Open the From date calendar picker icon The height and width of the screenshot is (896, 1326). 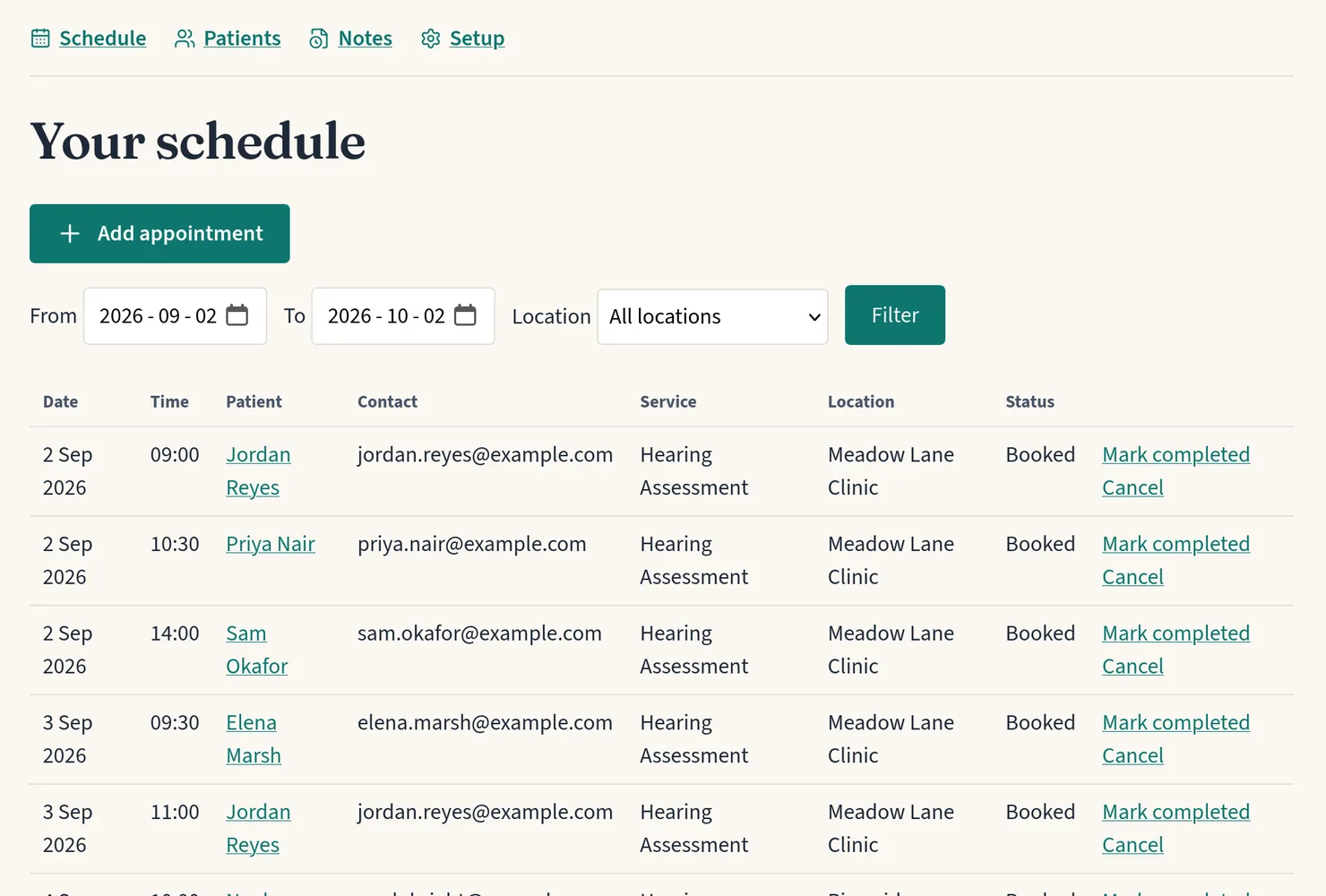[237, 315]
